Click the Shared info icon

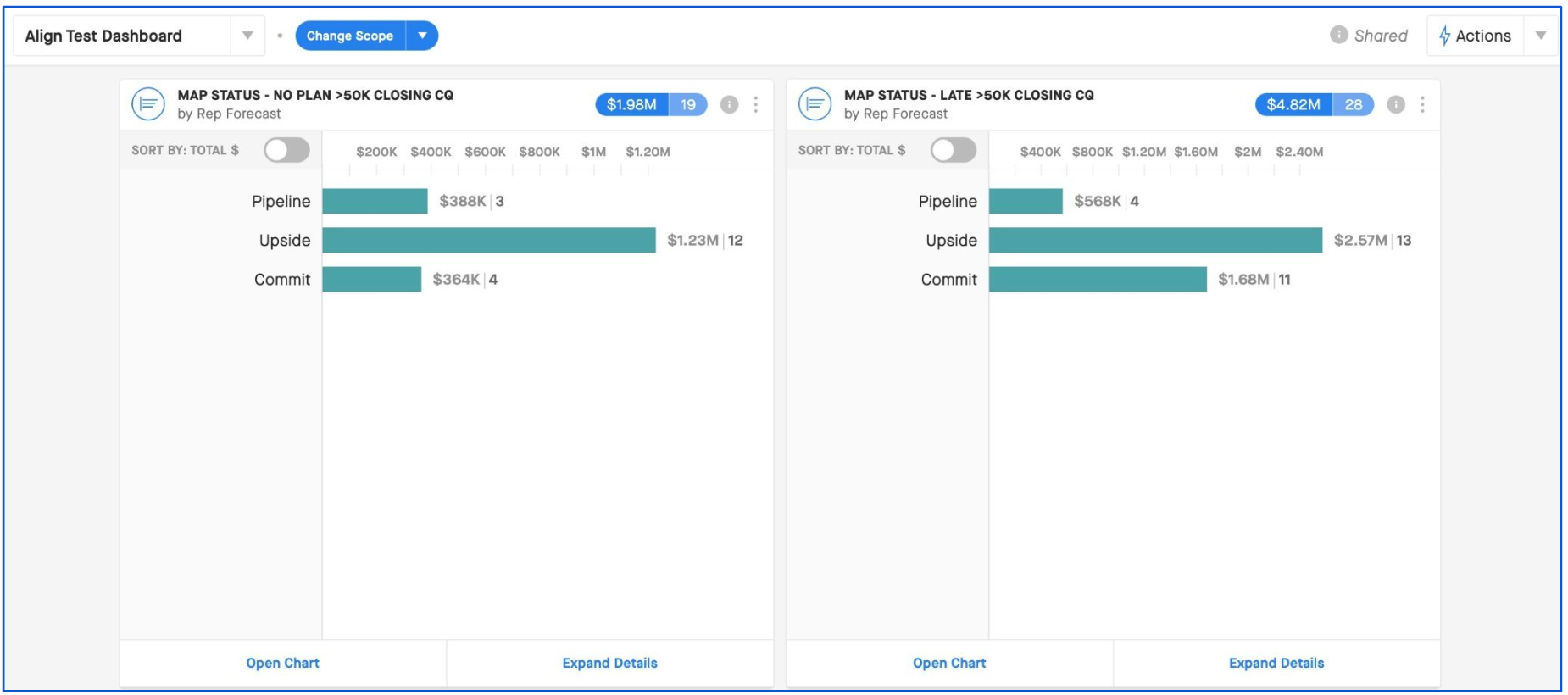[x=1339, y=35]
